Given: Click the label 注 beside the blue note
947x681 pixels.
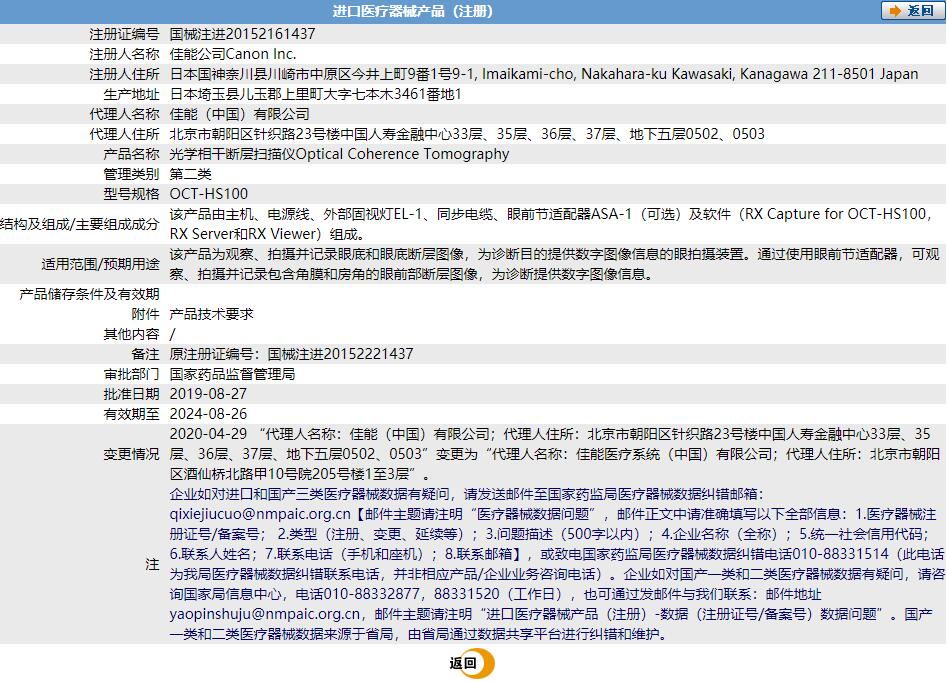Looking at the screenshot, I should click(152, 564).
